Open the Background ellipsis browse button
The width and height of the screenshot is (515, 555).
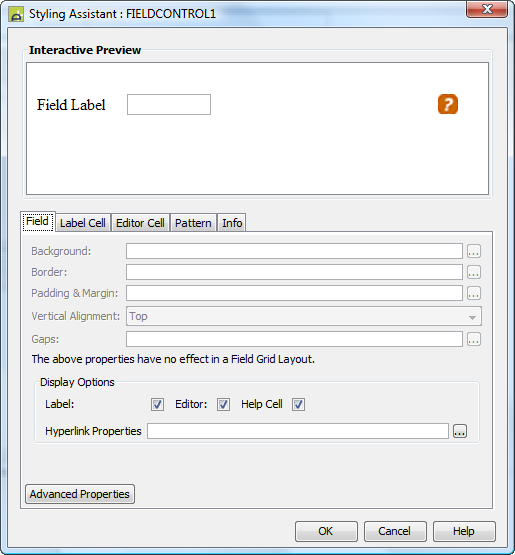tap(474, 251)
